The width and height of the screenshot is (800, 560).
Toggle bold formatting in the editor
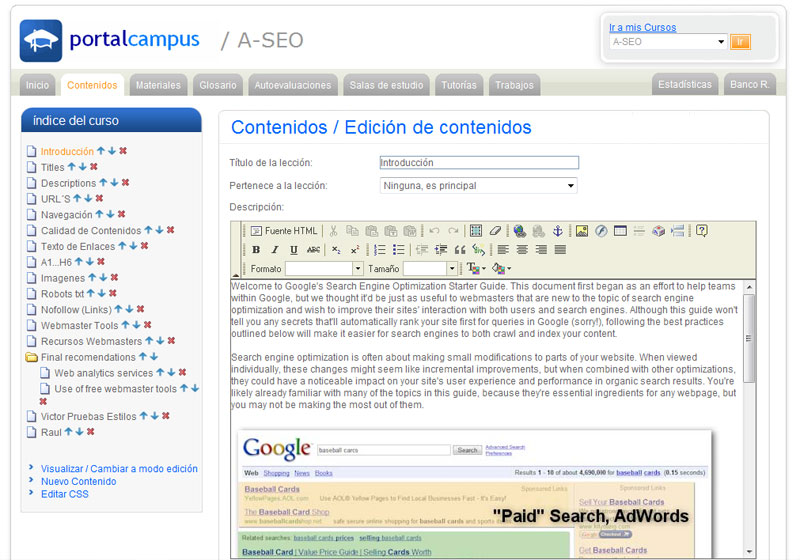256,250
